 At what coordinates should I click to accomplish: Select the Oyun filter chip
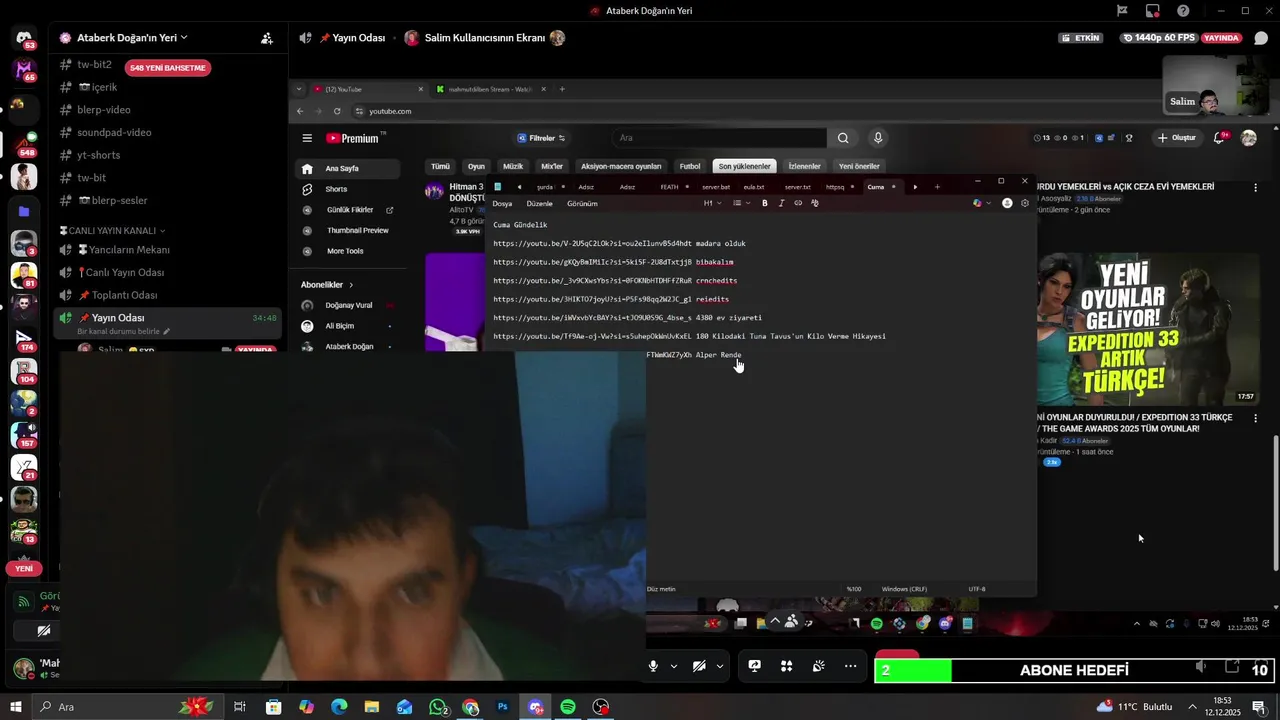(x=476, y=166)
